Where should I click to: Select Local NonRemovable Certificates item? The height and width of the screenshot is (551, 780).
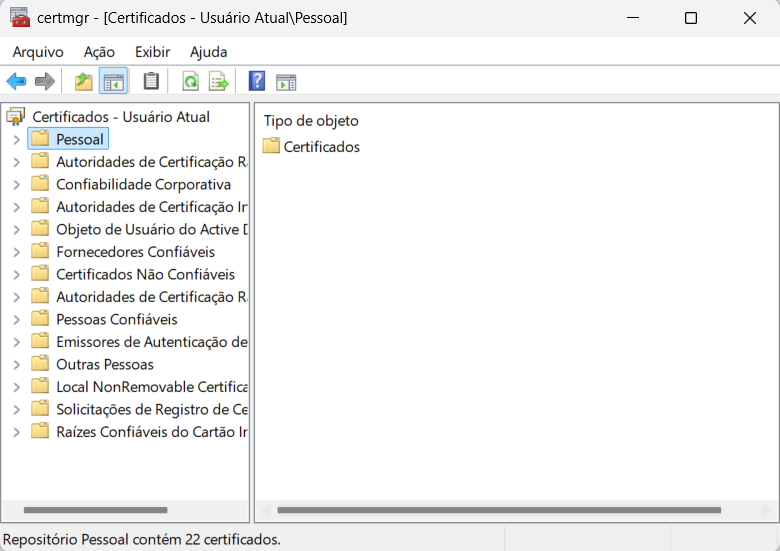click(x=152, y=387)
